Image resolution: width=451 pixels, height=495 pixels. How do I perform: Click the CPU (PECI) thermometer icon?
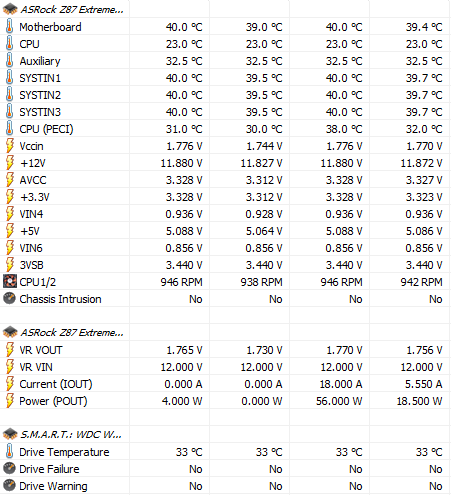point(9,129)
